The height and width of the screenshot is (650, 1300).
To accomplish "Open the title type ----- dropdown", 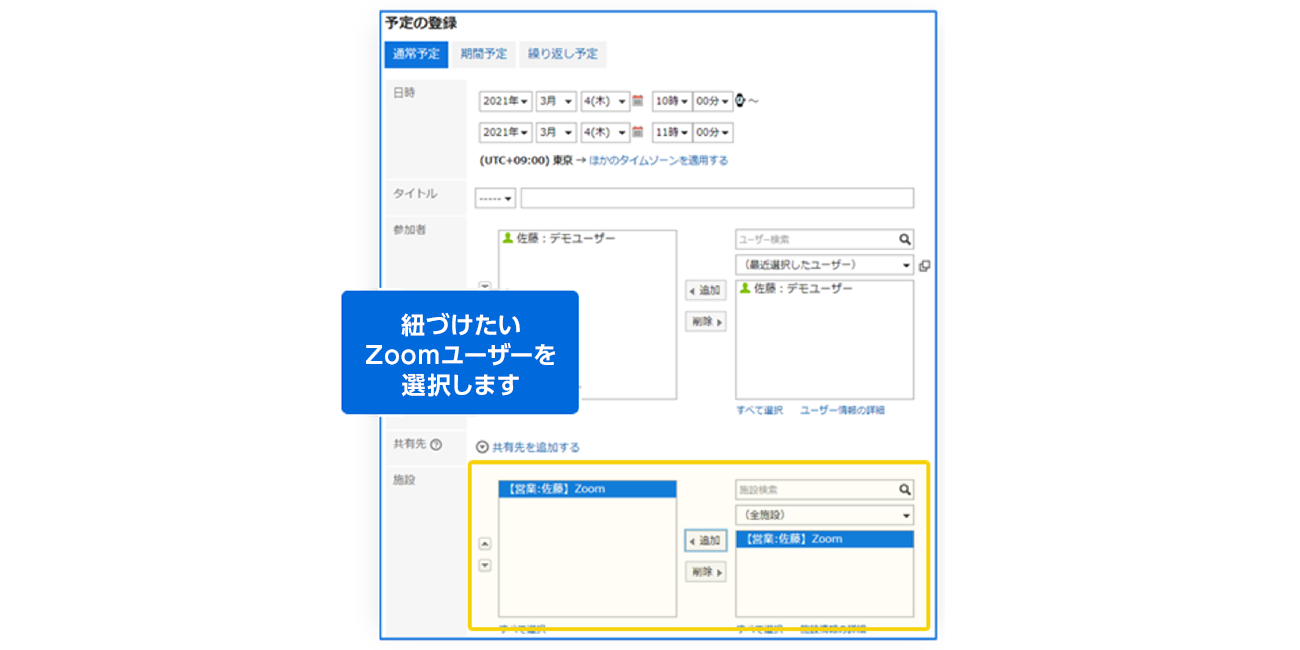I will click(495, 198).
